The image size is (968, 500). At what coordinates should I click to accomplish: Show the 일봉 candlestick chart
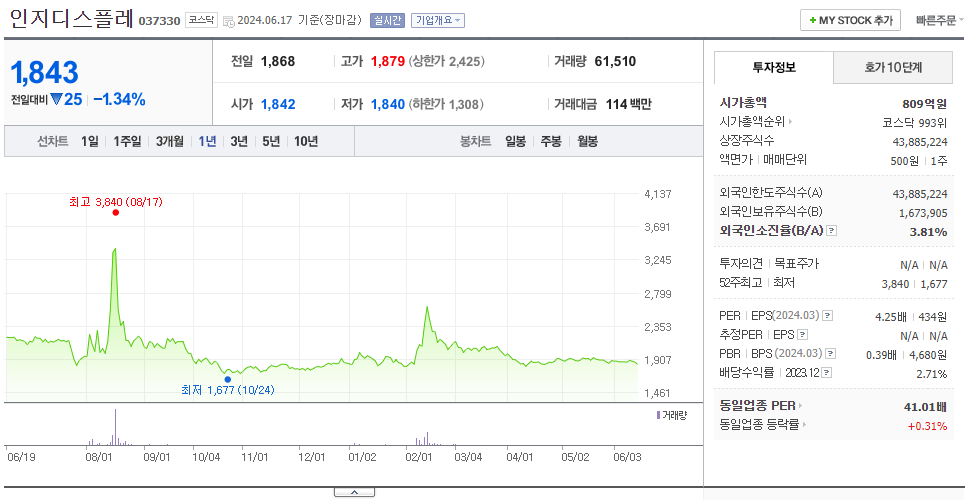[x=515, y=141]
